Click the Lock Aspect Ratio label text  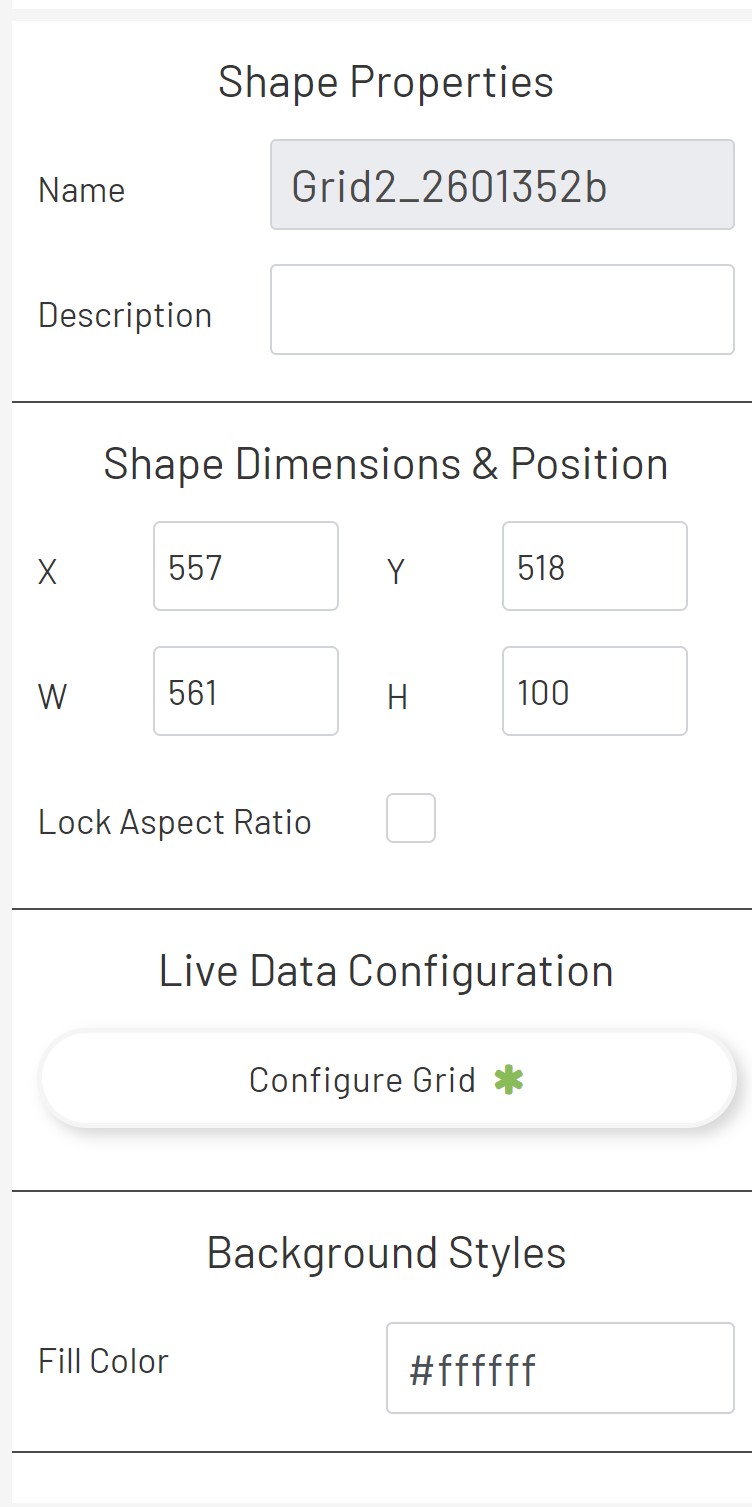176,820
